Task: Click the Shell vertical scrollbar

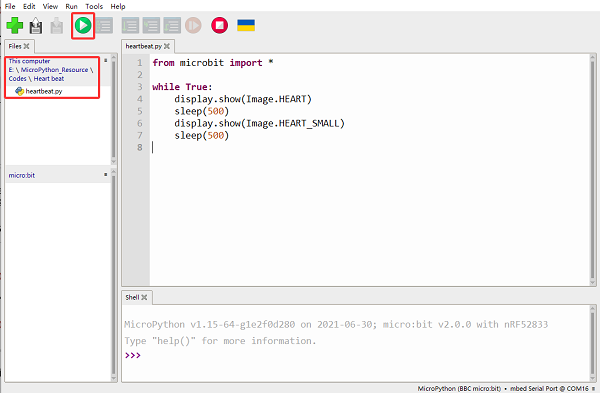Action: (x=593, y=343)
